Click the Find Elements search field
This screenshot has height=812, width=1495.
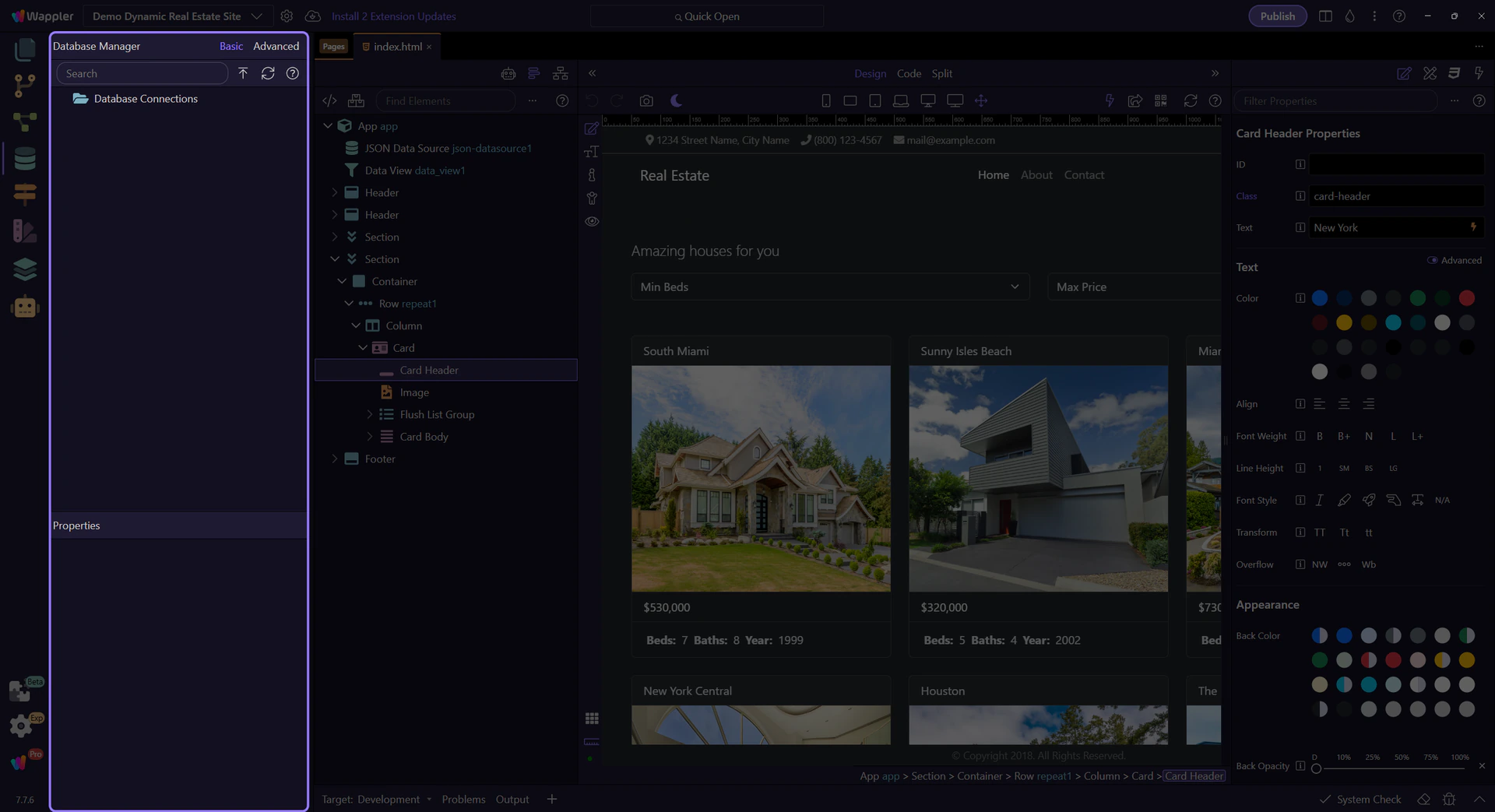click(x=445, y=100)
